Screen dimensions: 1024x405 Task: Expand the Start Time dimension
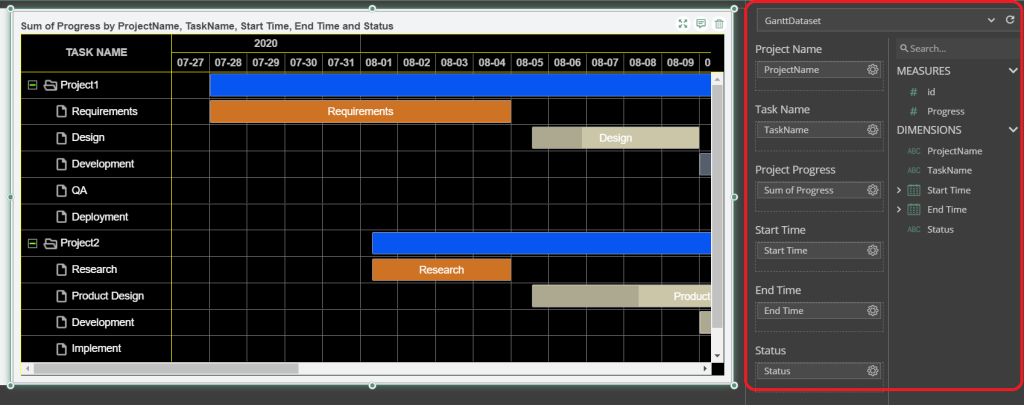click(899, 190)
